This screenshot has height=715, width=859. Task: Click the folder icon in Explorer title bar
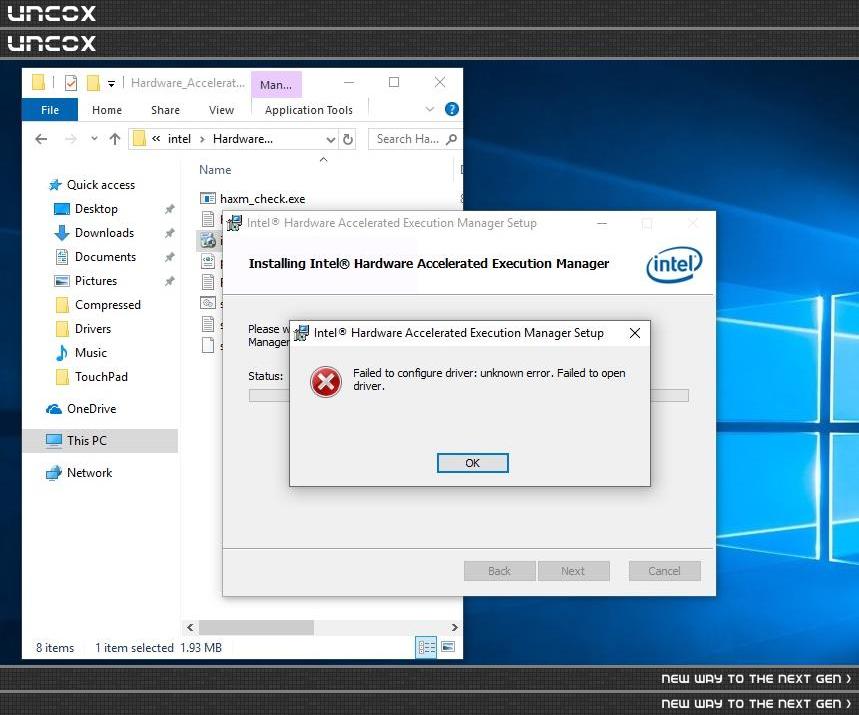click(38, 82)
